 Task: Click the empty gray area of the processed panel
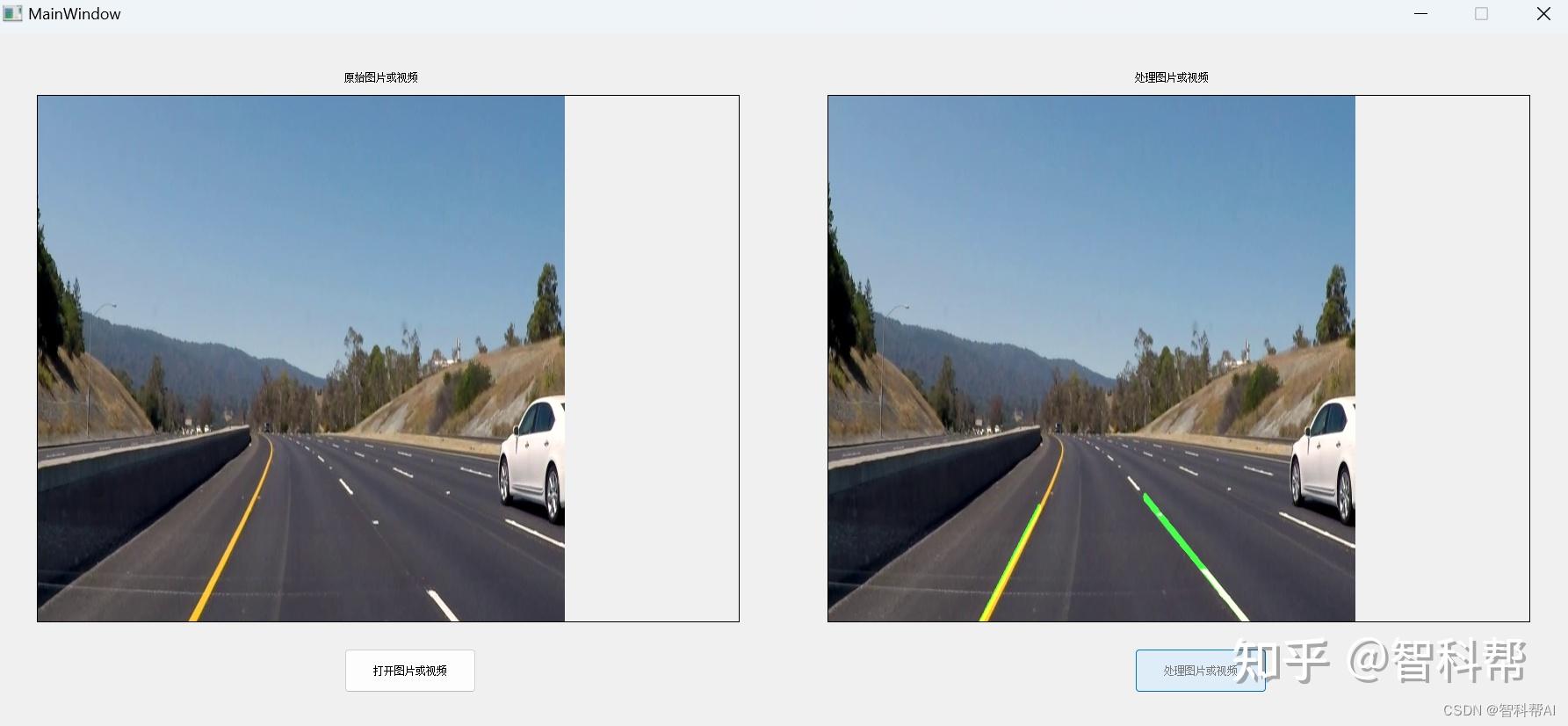click(1442, 359)
